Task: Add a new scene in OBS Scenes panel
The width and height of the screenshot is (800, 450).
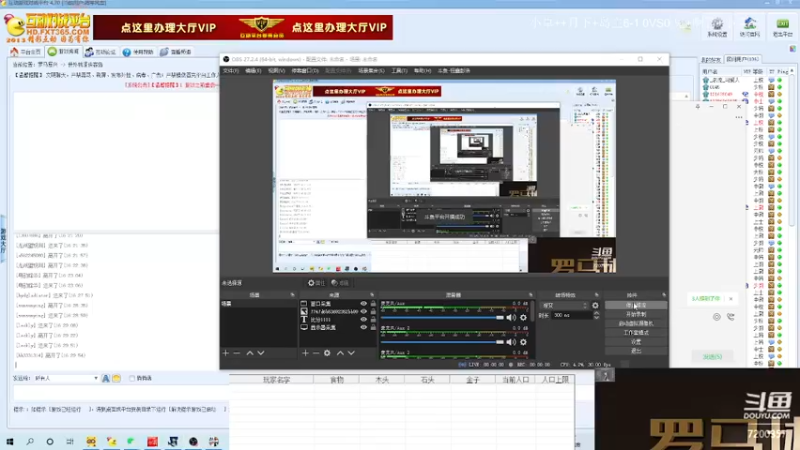Action: (x=226, y=353)
